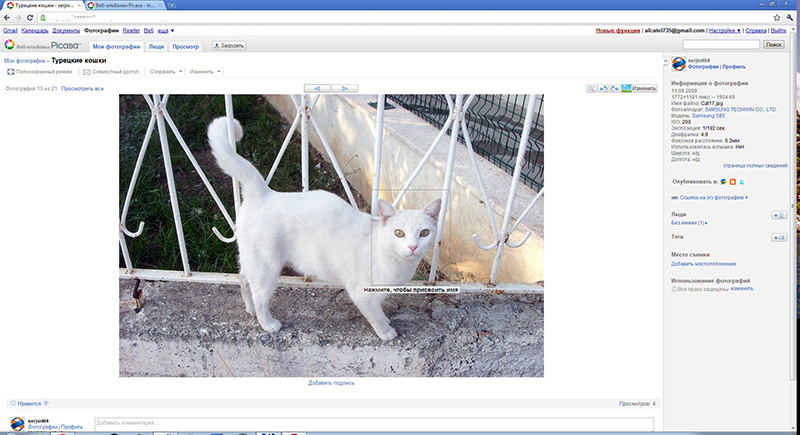
Task: Open the Новые функции link
Action: (x=617, y=31)
